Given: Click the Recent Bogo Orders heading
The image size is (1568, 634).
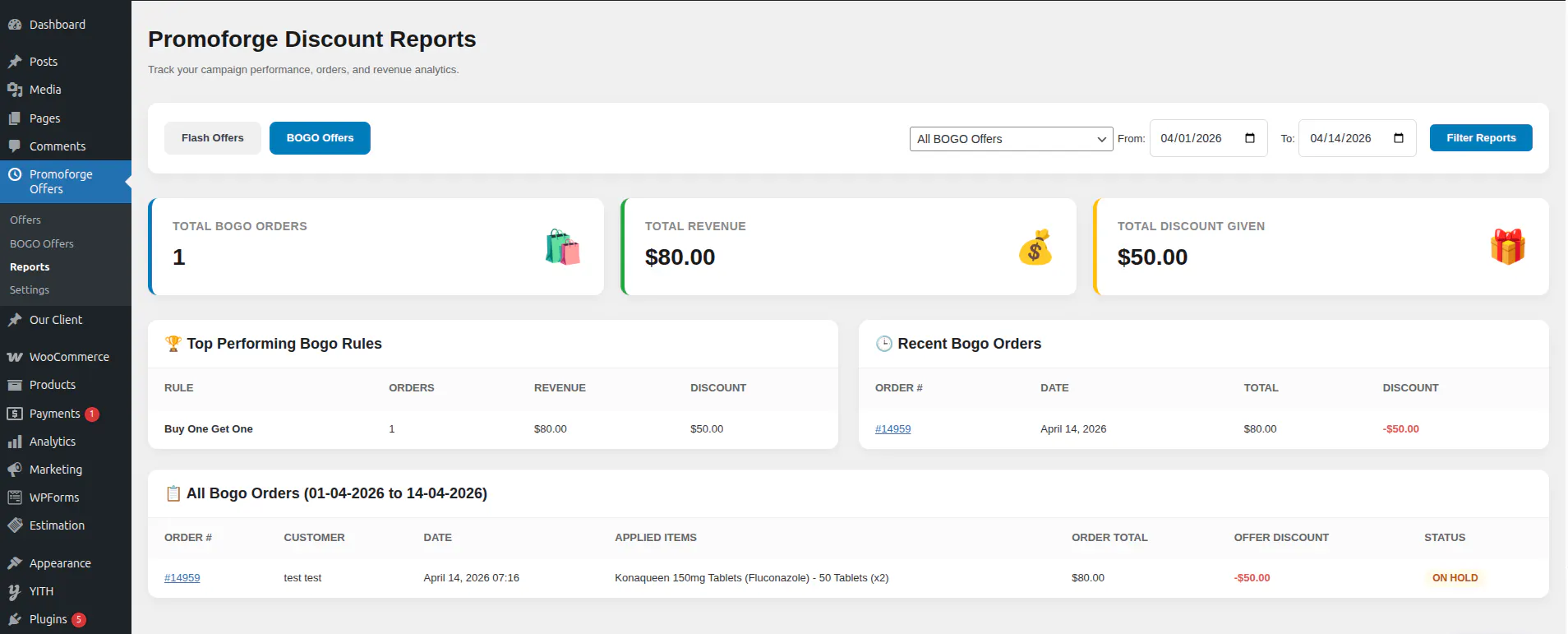Looking at the screenshot, I should (969, 344).
